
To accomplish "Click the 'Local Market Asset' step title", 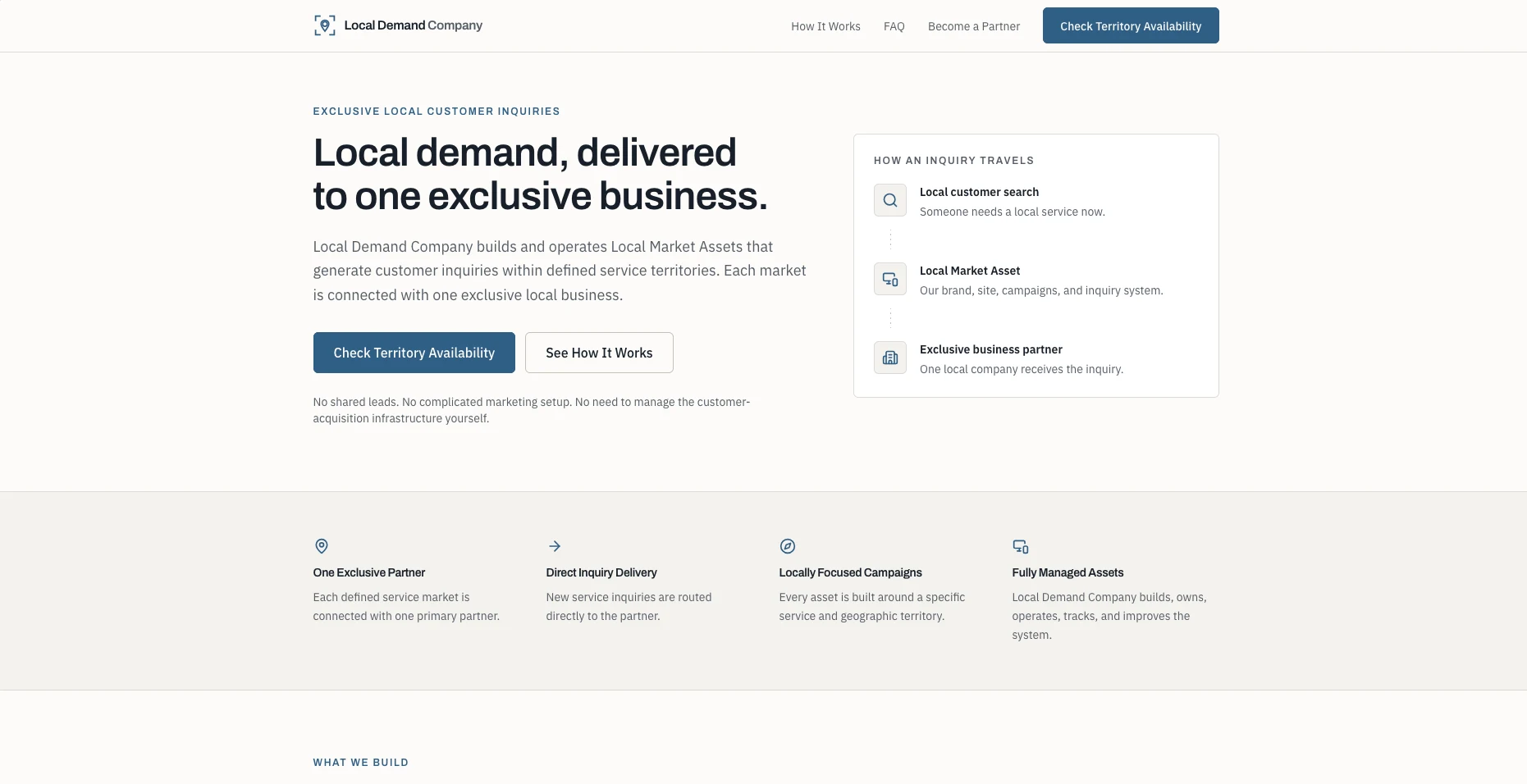I will 970,271.
